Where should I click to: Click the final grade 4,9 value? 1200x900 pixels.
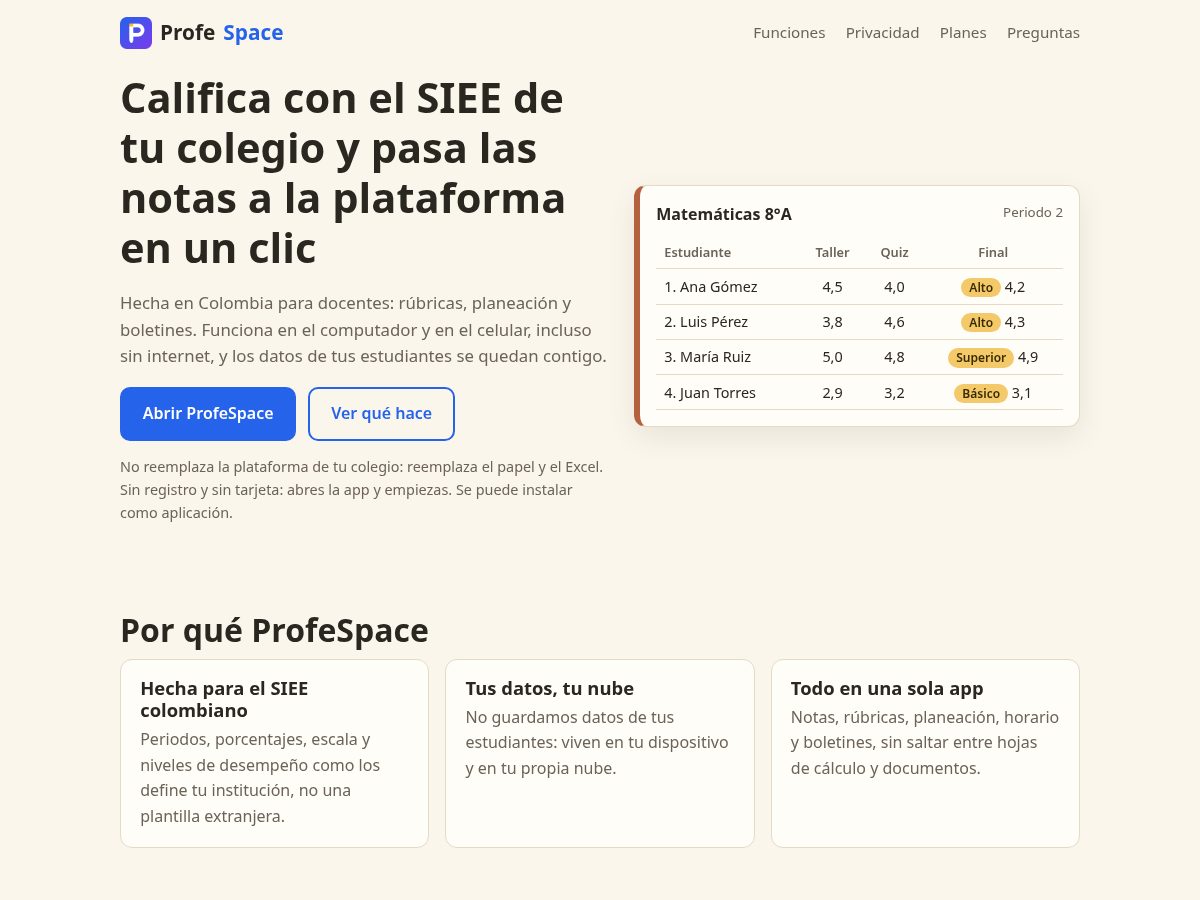pos(1028,357)
